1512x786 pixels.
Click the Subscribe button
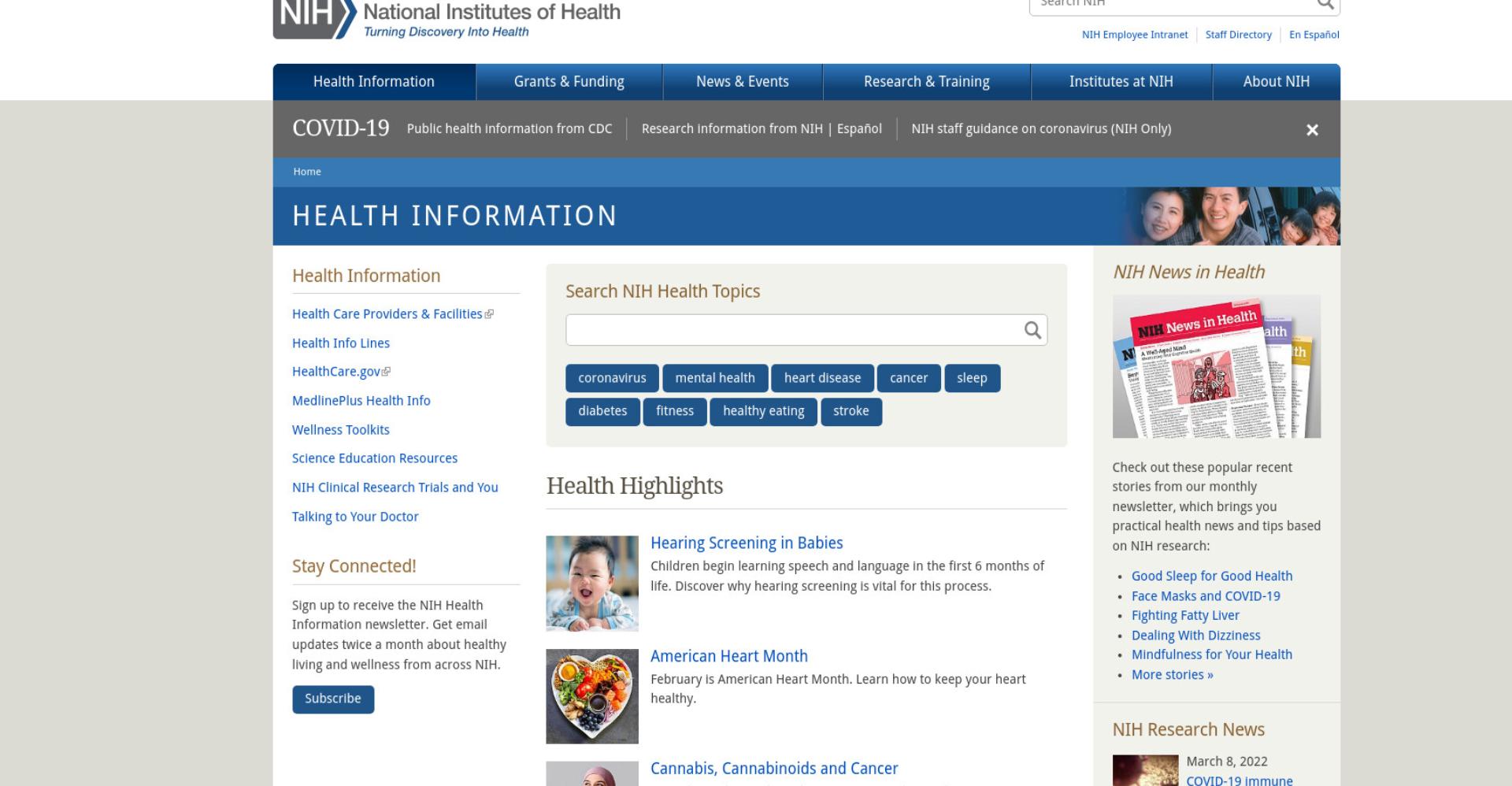333,699
